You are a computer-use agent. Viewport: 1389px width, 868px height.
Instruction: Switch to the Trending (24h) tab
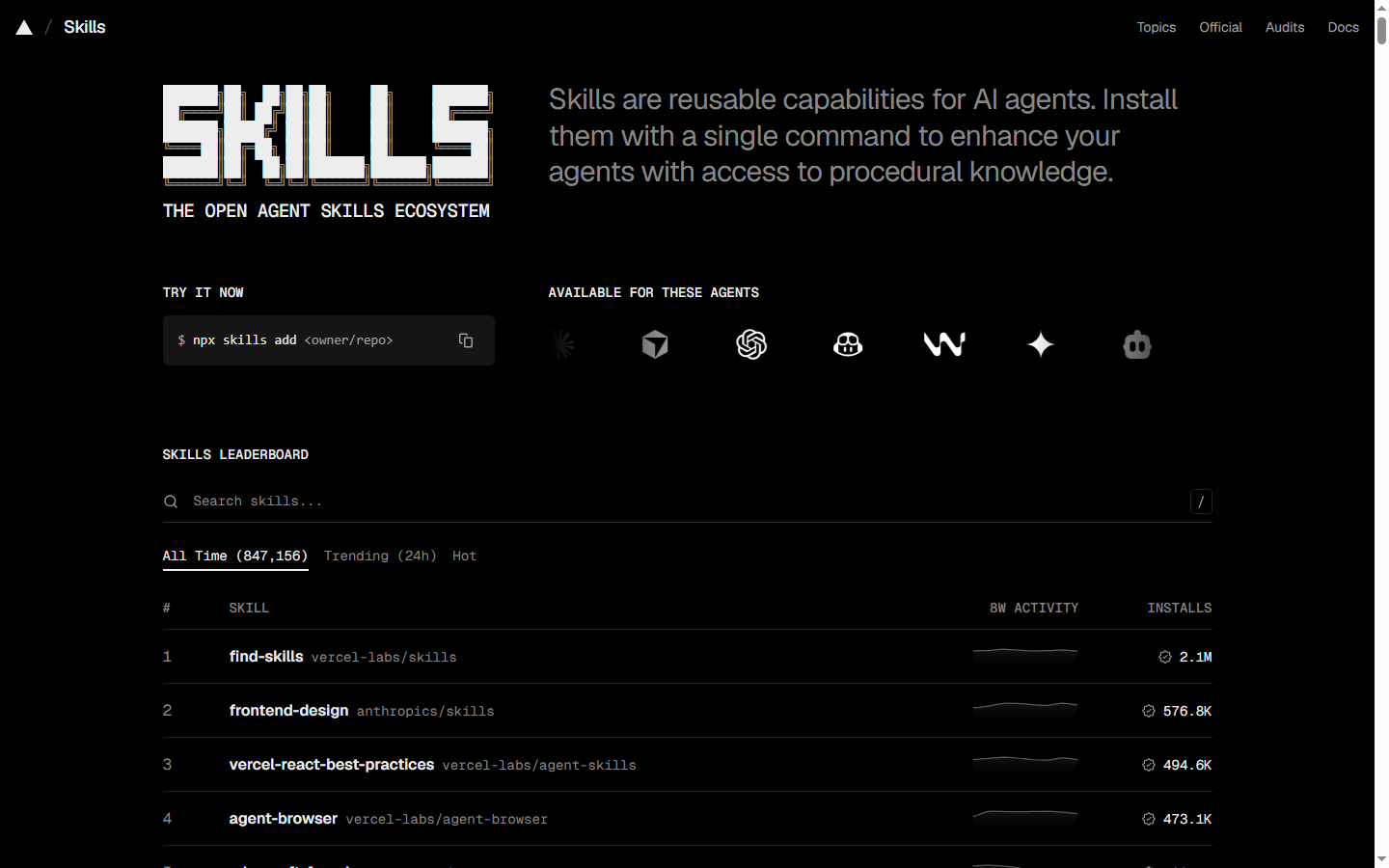point(380,556)
